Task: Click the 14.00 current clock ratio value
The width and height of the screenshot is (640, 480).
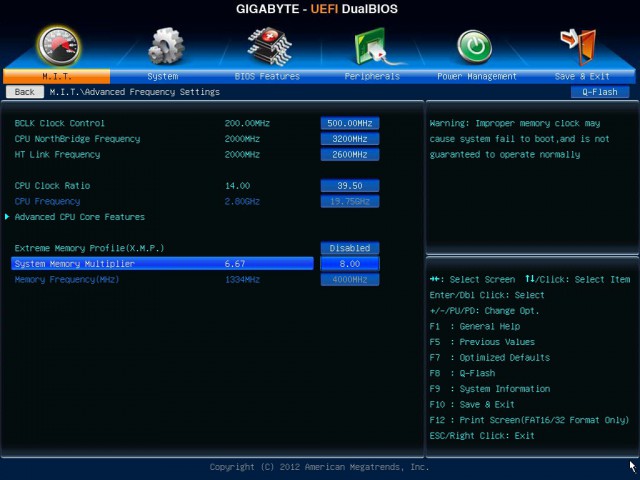Action: point(238,186)
